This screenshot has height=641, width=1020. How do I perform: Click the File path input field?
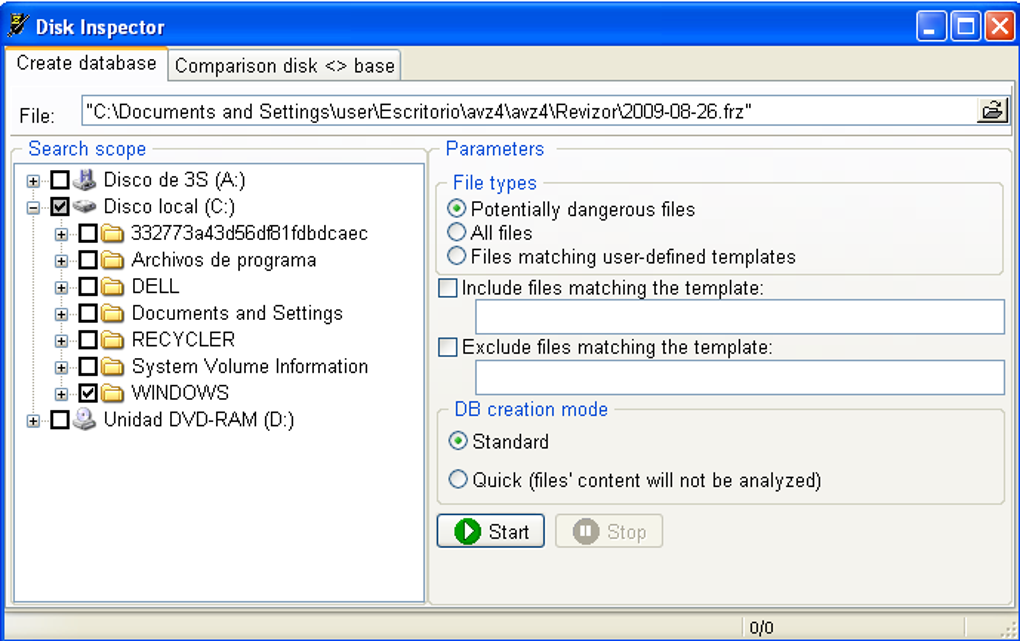tap(529, 111)
